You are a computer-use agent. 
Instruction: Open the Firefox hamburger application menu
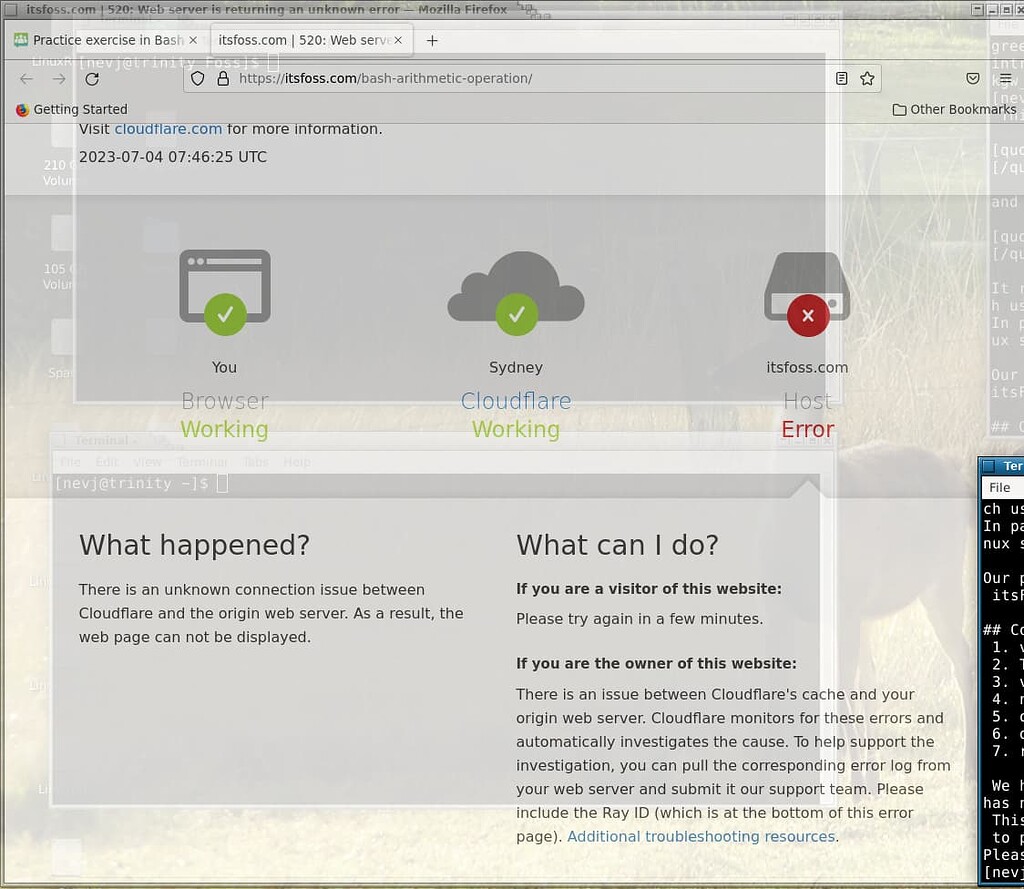1006,78
